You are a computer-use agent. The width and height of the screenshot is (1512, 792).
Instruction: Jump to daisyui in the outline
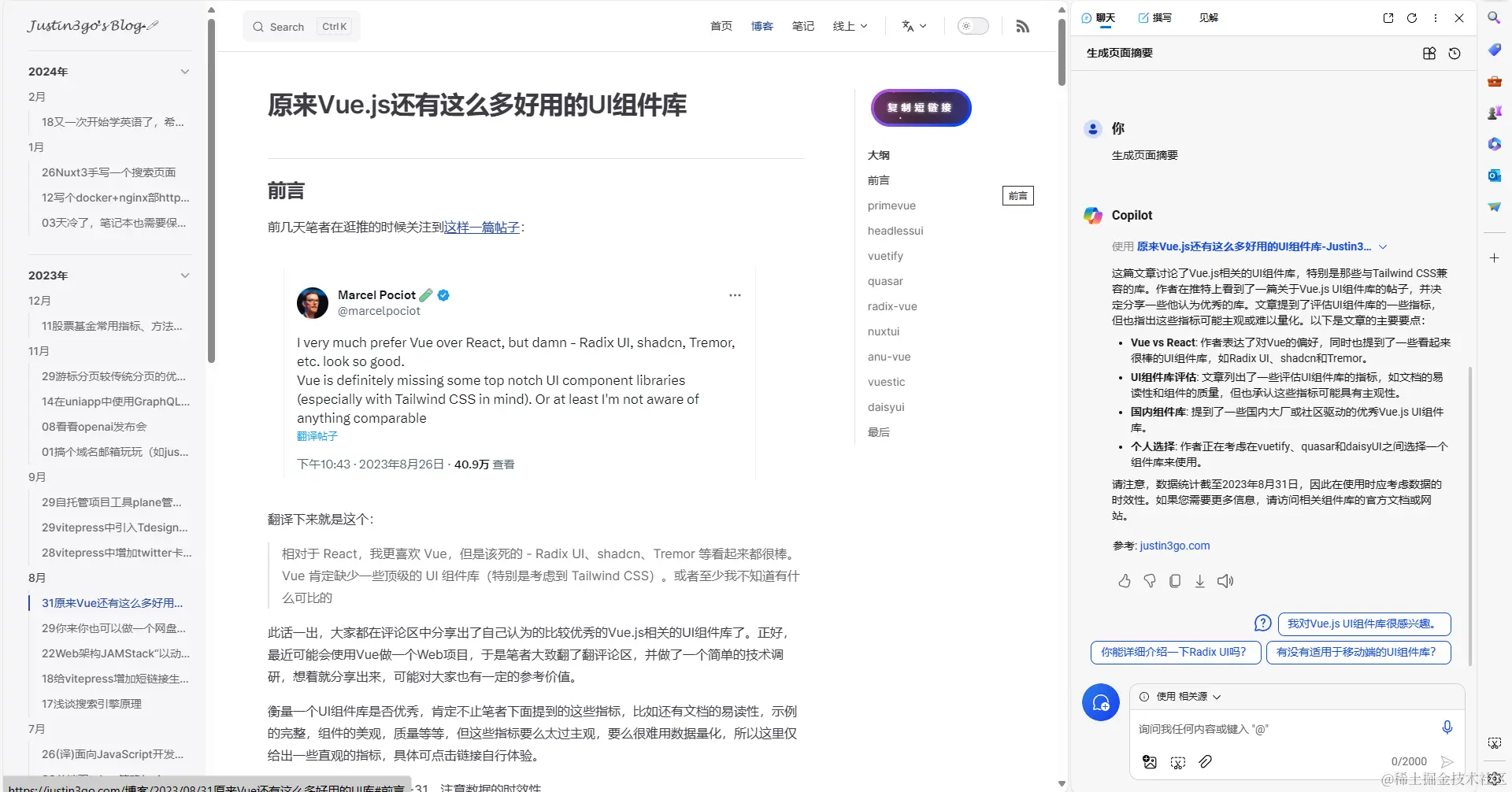(886, 407)
